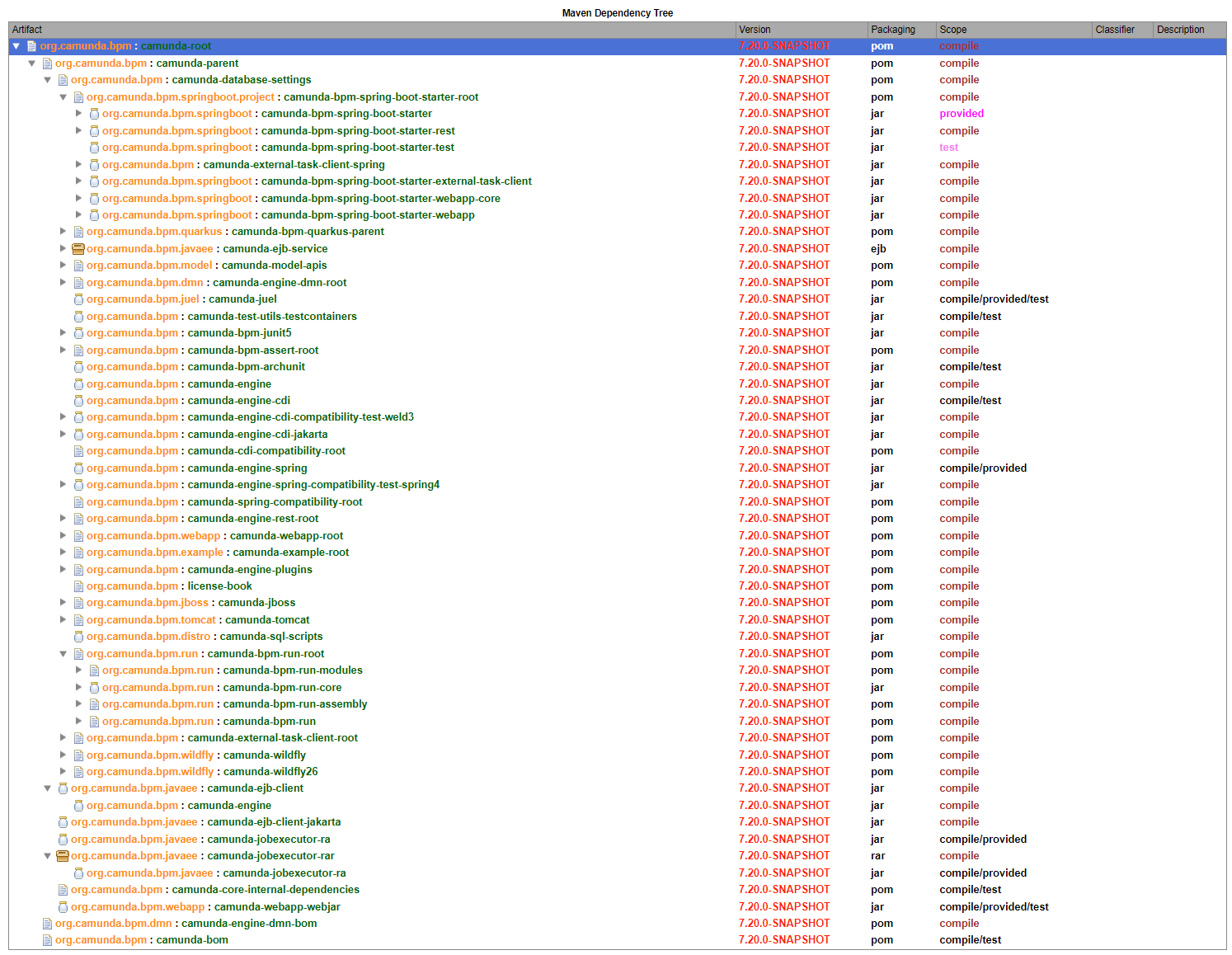Click the camunda-root pom file icon

pyautogui.click(x=31, y=46)
